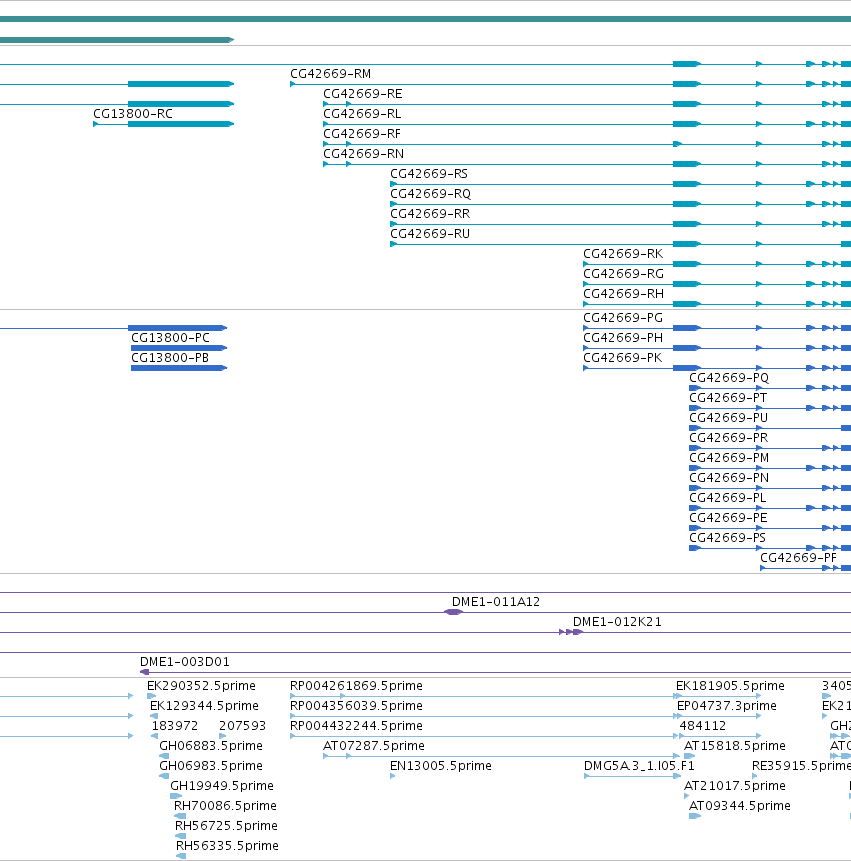Viewport: 851px width, 861px height.
Task: Click EST label AT21017.5prime
Action: coord(735,786)
